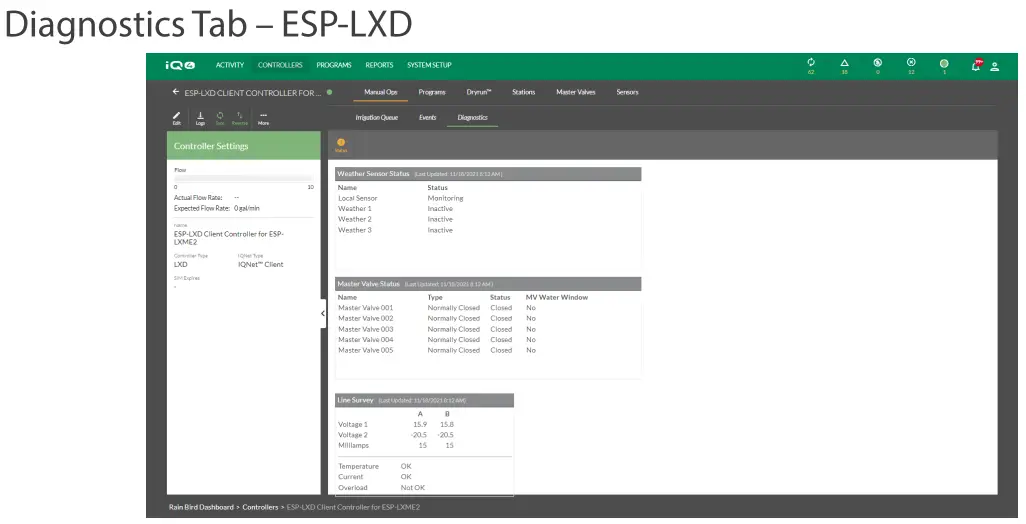The image size is (1026, 524).
Task: Click the header status icon showing 0
Action: [877, 65]
